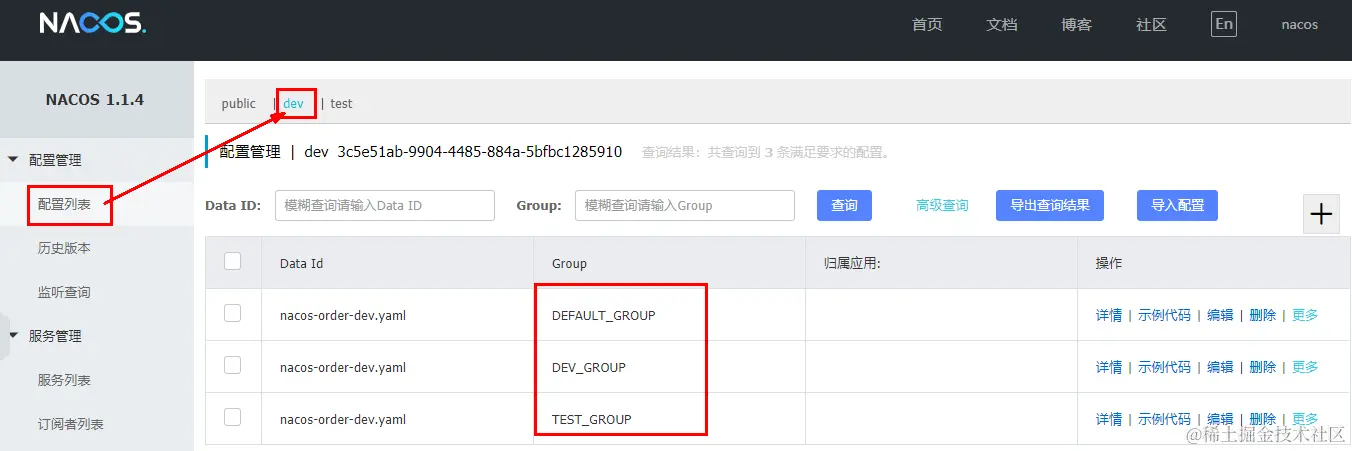Screen dimensions: 1352x451
Task: Focus the Group search field
Action: tap(685, 205)
